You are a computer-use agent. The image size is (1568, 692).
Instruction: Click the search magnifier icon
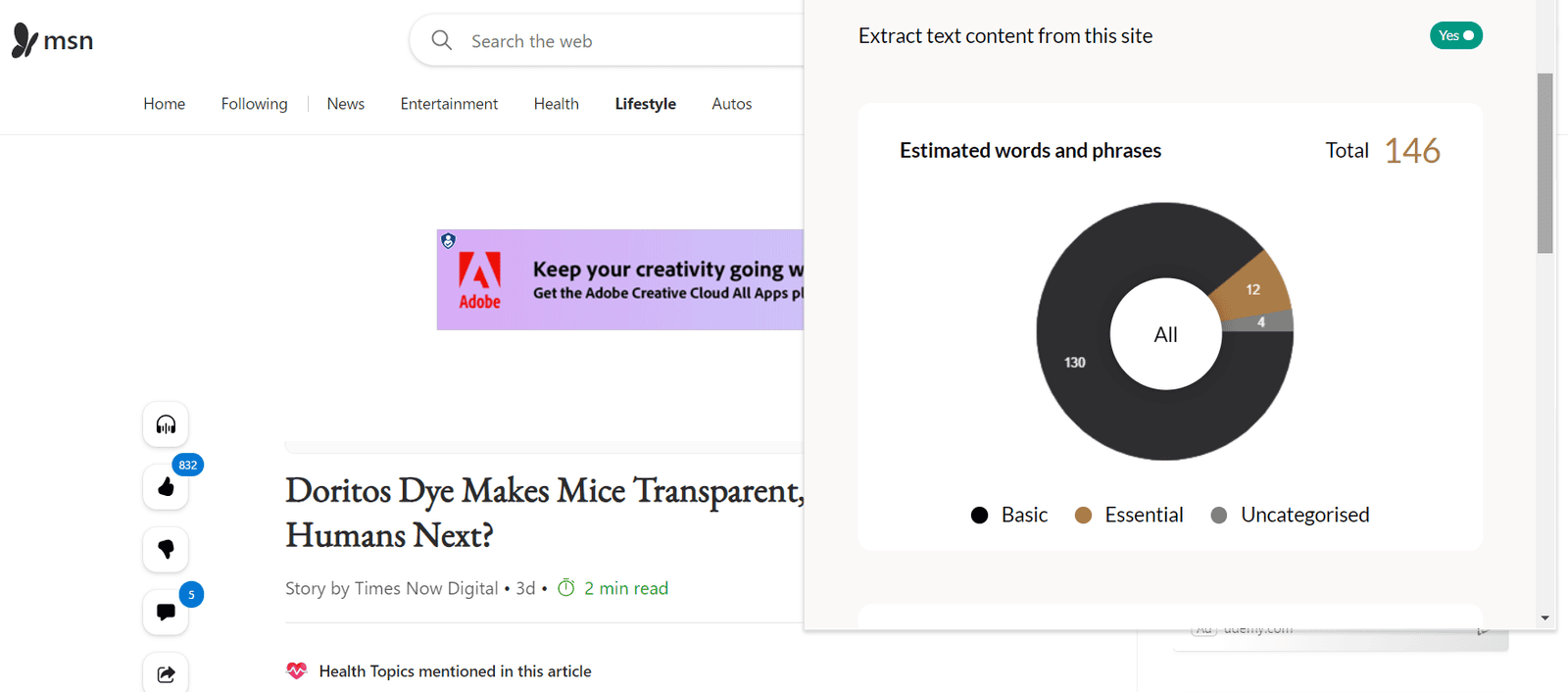click(442, 40)
